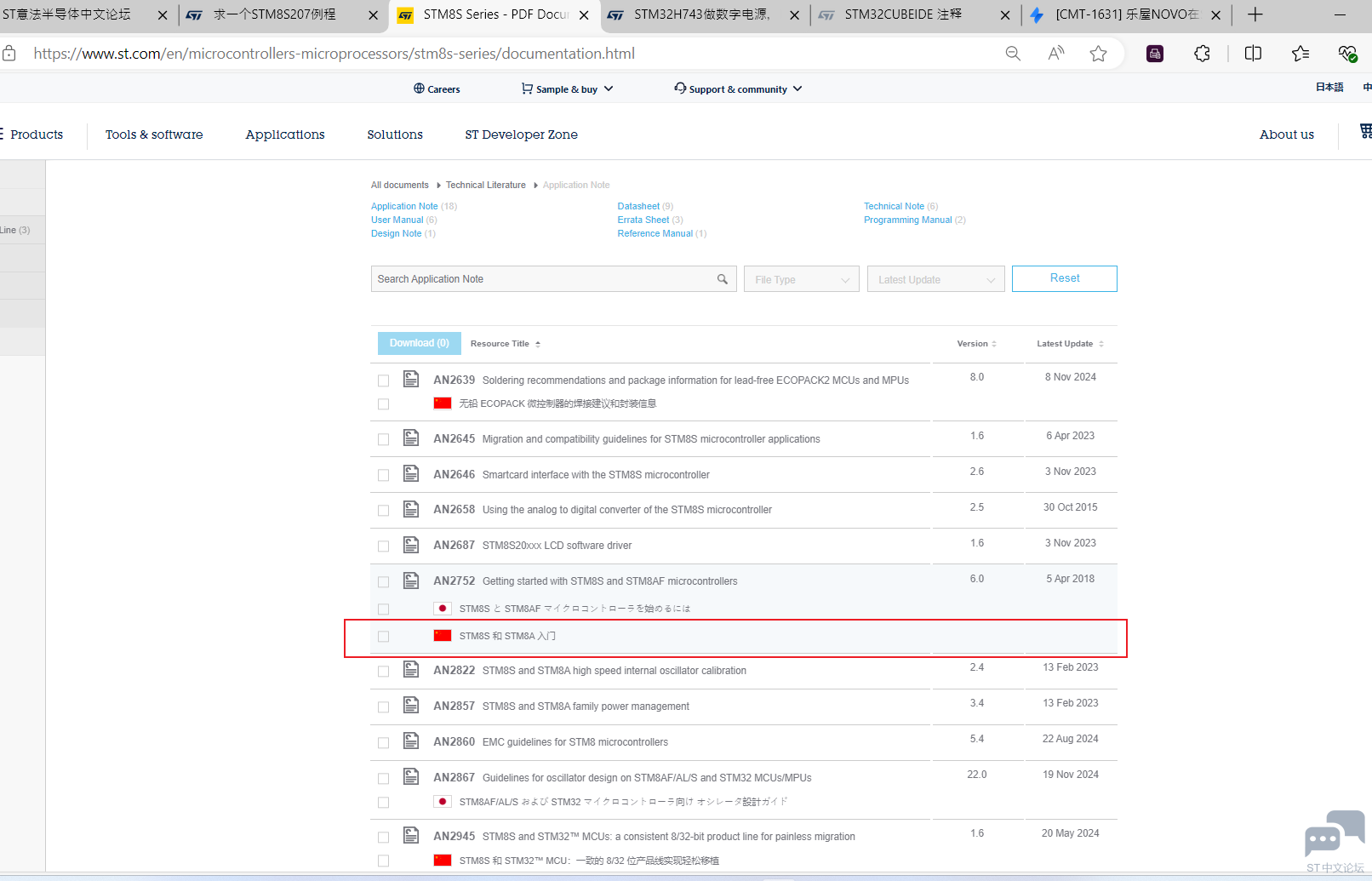The image size is (1372, 881).
Task: Open AN2752 Getting started with STM8S link
Action: [x=586, y=581]
